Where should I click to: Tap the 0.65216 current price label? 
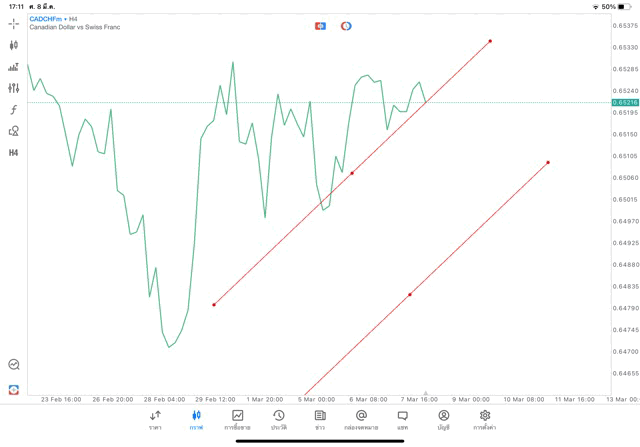(626, 102)
